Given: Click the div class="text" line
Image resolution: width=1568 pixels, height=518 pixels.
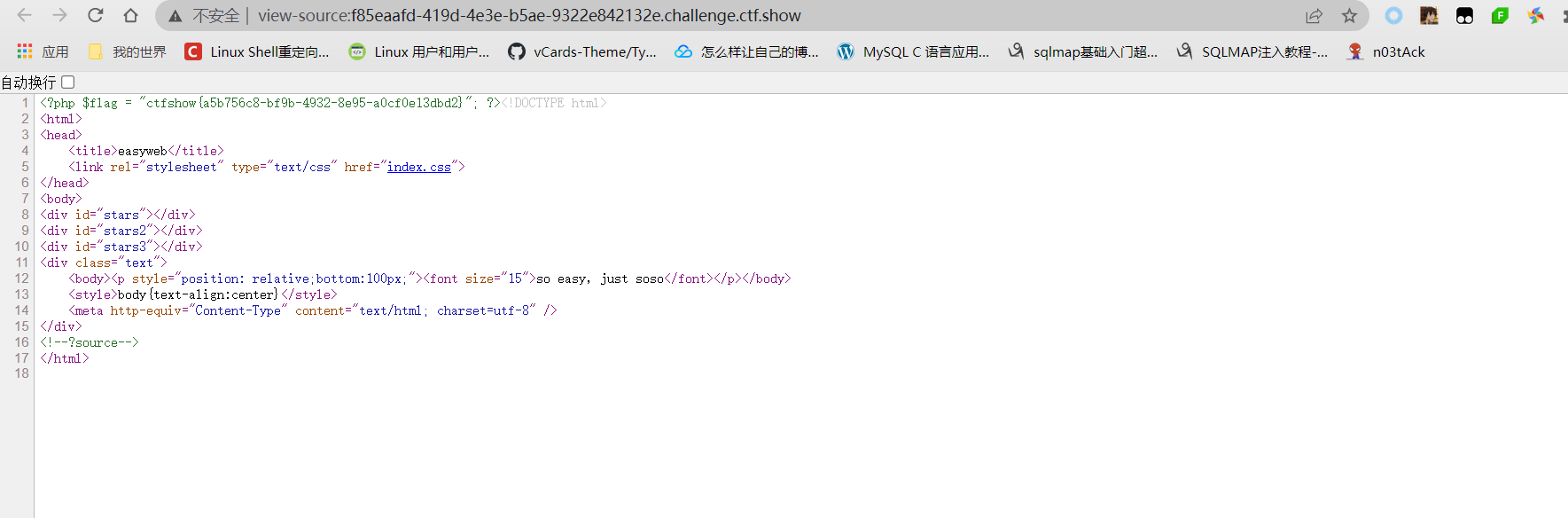Looking at the screenshot, I should point(104,263).
